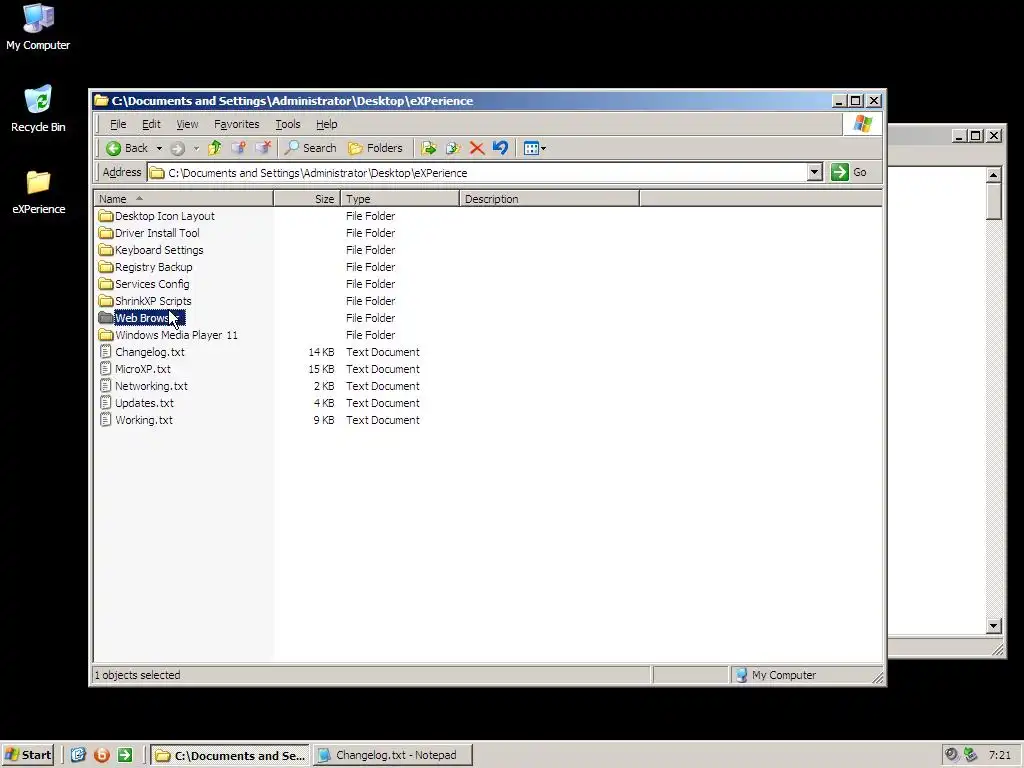This screenshot has height=768, width=1024.
Task: Click Text Document type of Networking.txt
Action: point(383,386)
